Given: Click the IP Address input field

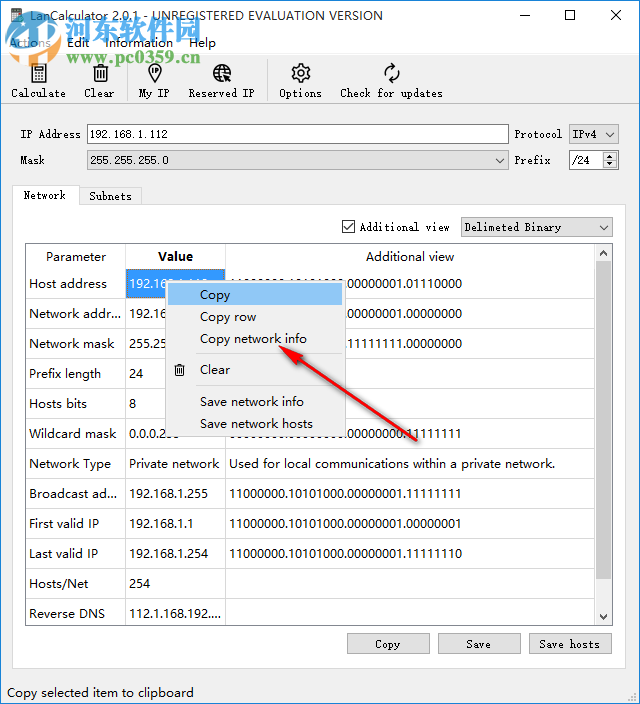Looking at the screenshot, I should pos(297,134).
